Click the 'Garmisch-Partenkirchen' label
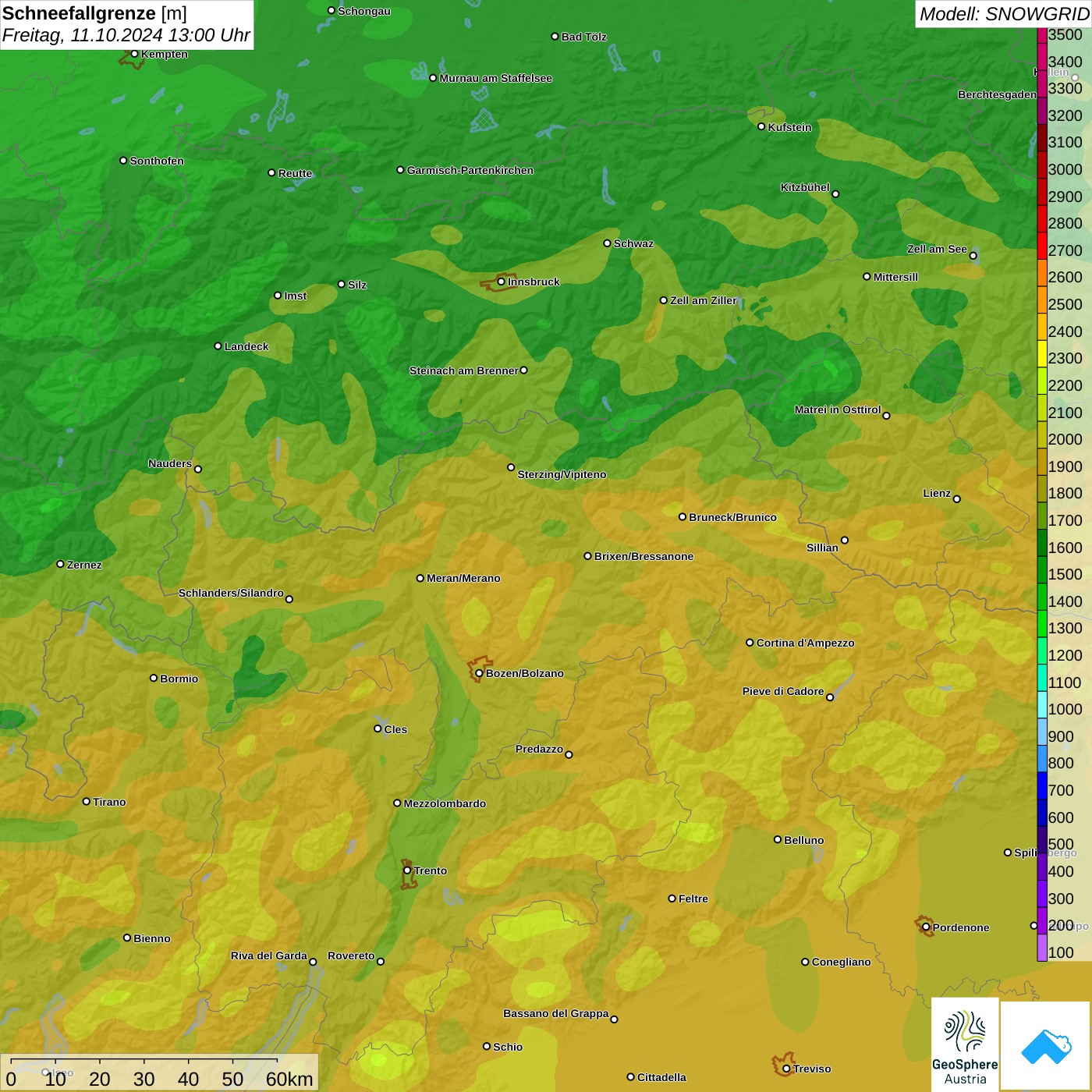The width and height of the screenshot is (1092, 1092). point(470,170)
